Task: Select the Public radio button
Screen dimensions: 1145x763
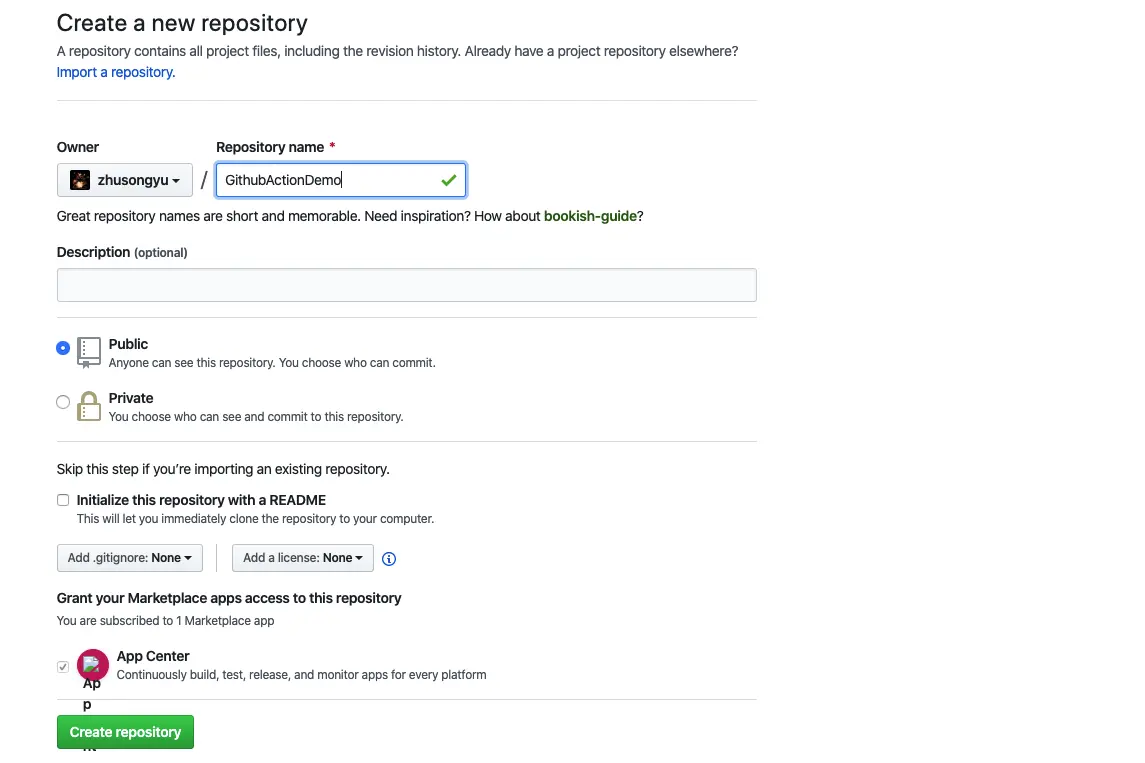Action: pos(63,348)
